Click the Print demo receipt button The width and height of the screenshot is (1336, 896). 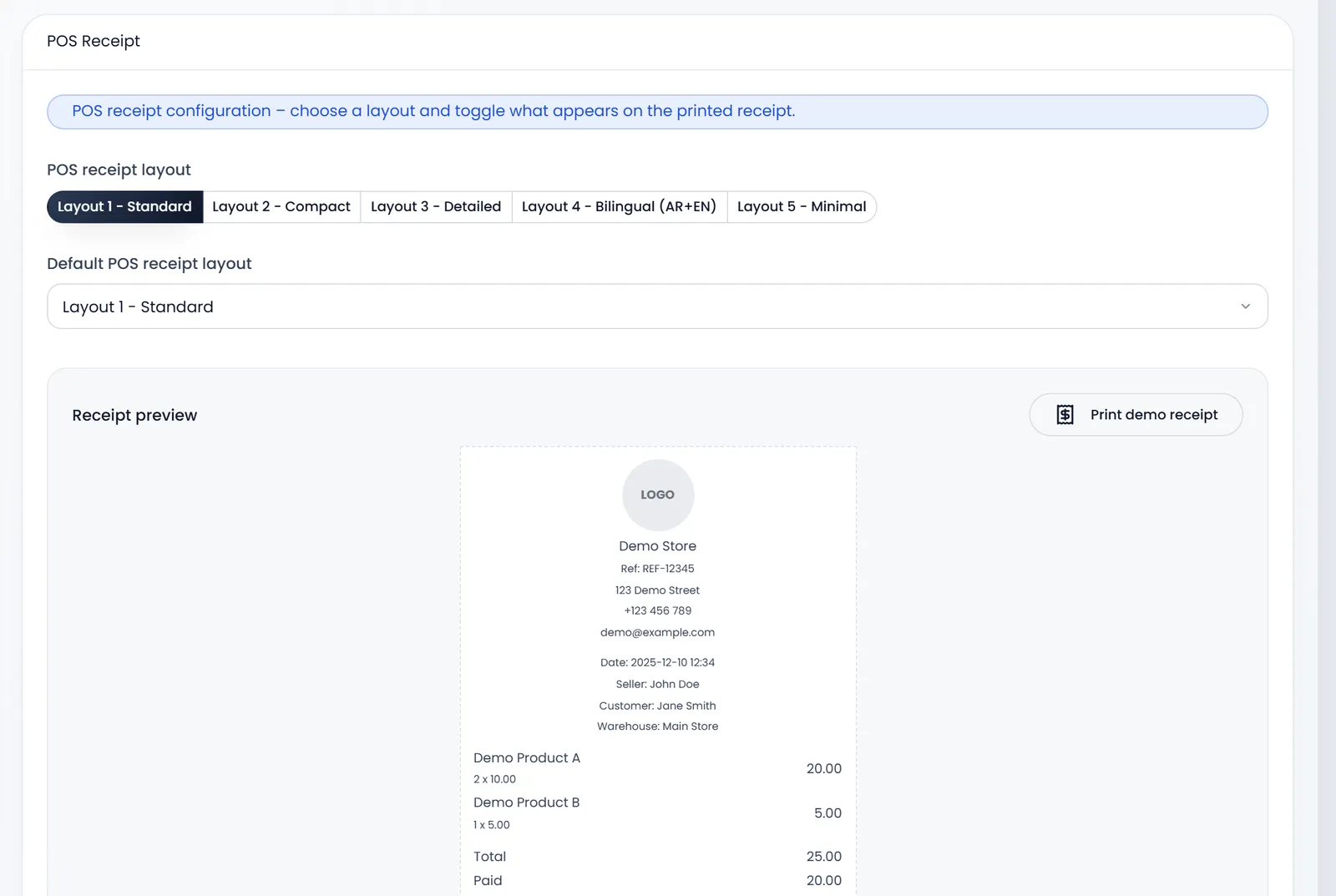tap(1136, 415)
